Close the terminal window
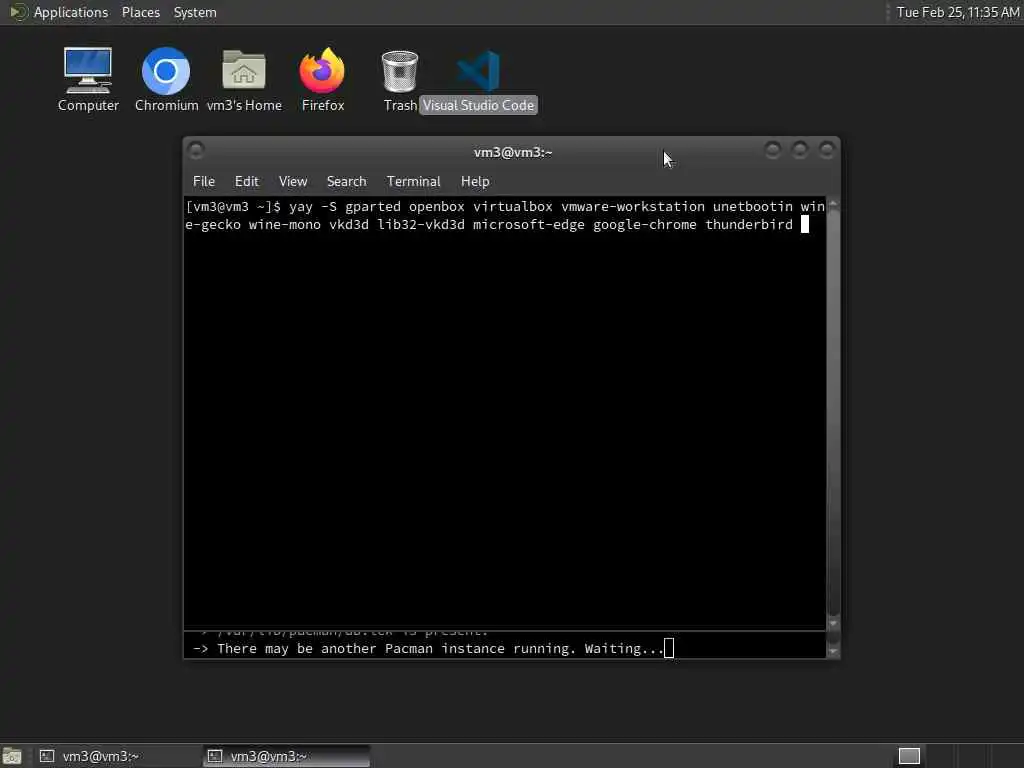This screenshot has width=1024, height=768. coord(826,151)
